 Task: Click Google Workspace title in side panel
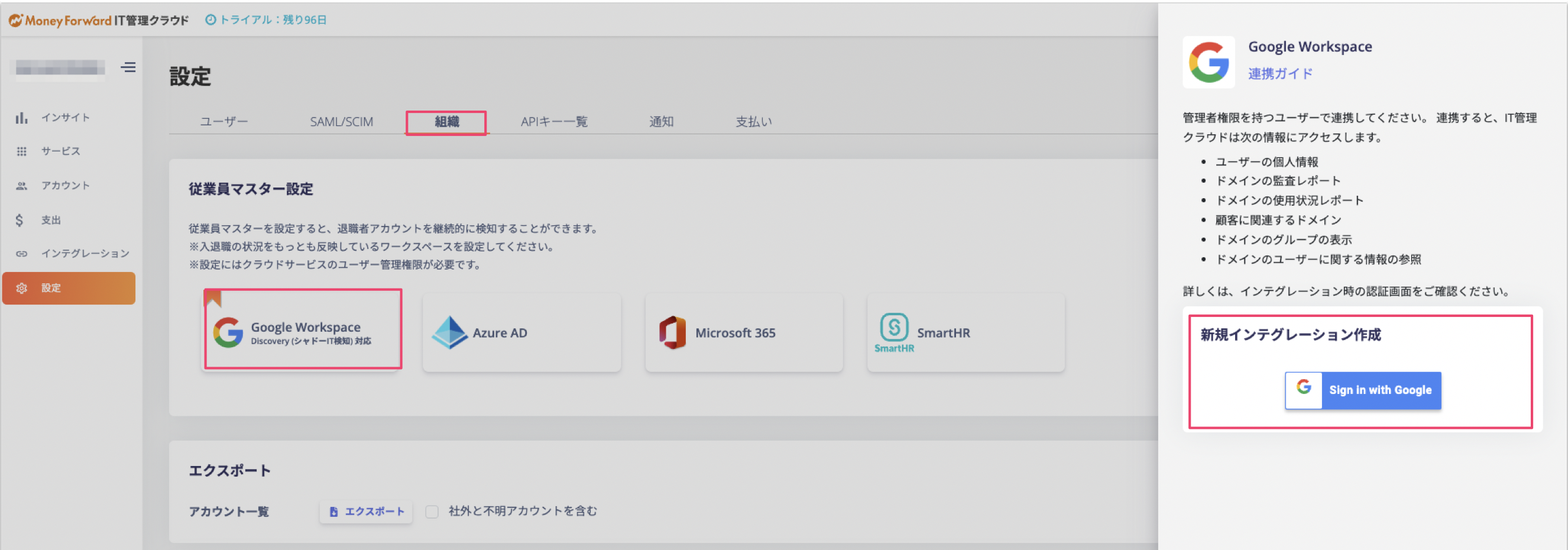tap(1310, 47)
